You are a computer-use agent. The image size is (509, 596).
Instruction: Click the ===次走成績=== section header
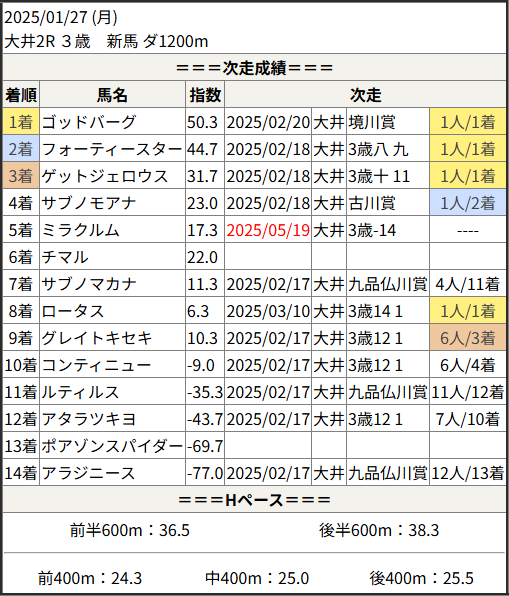[x=254, y=68]
